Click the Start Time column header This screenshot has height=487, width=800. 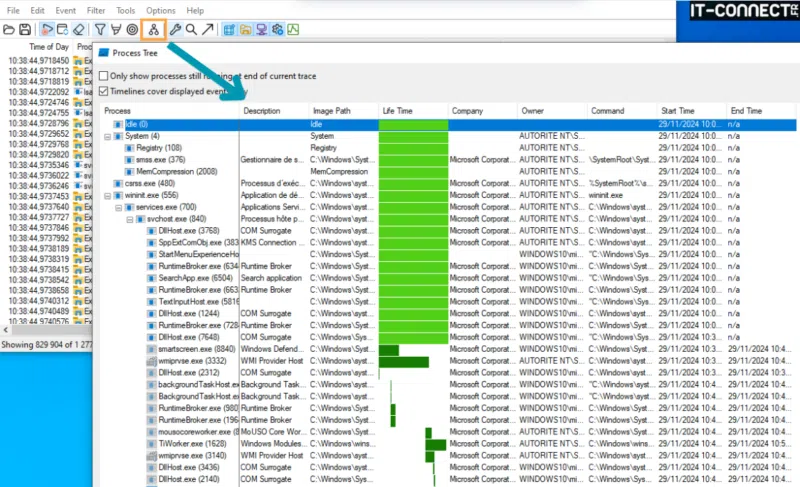[691, 111]
